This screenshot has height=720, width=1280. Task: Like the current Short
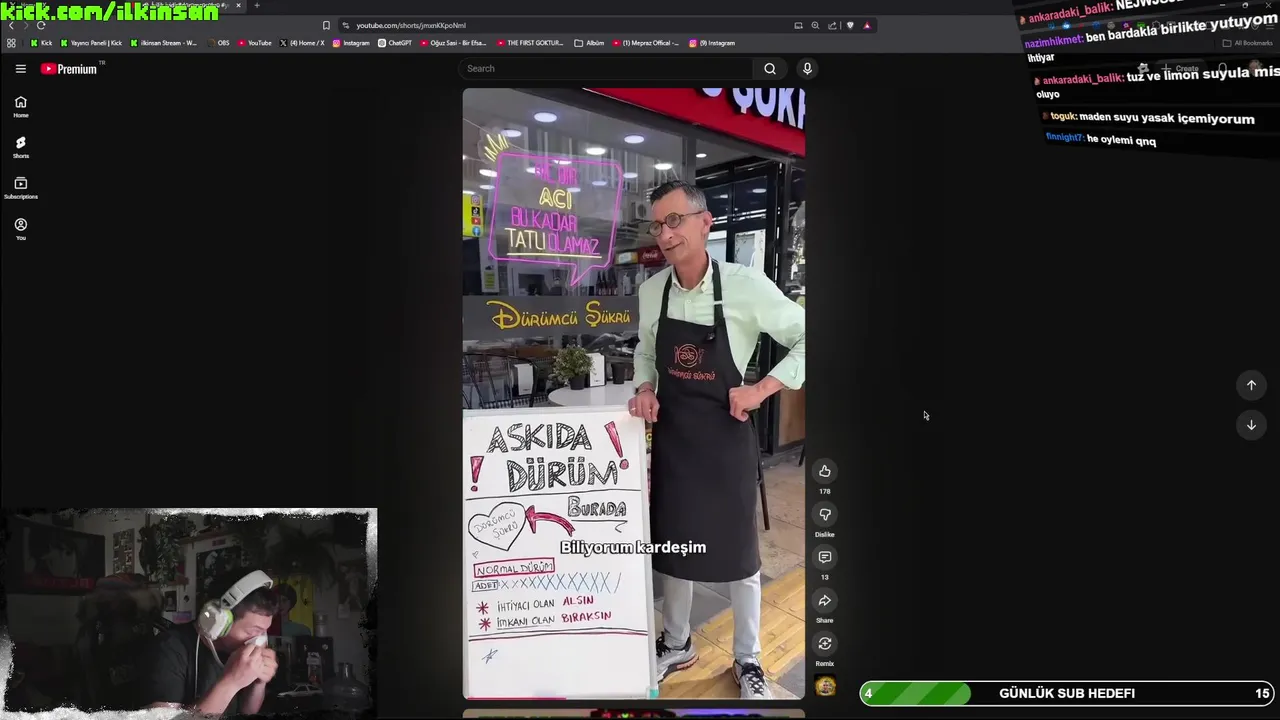(x=825, y=471)
